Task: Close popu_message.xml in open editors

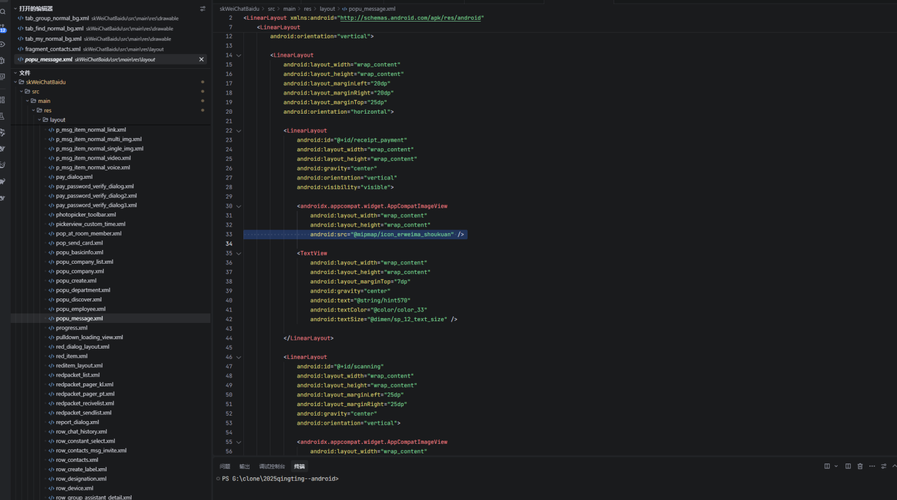Action: tap(201, 59)
